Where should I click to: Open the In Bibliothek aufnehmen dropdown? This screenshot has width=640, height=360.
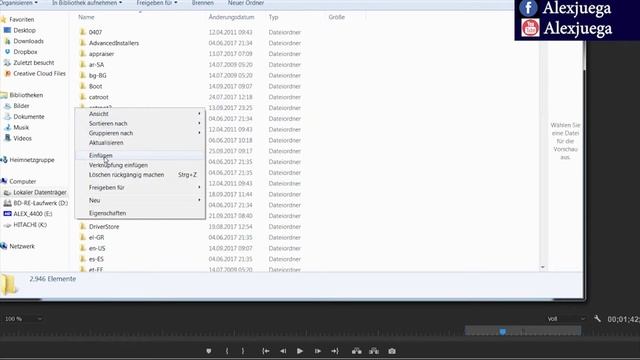pyautogui.click(x=87, y=3)
